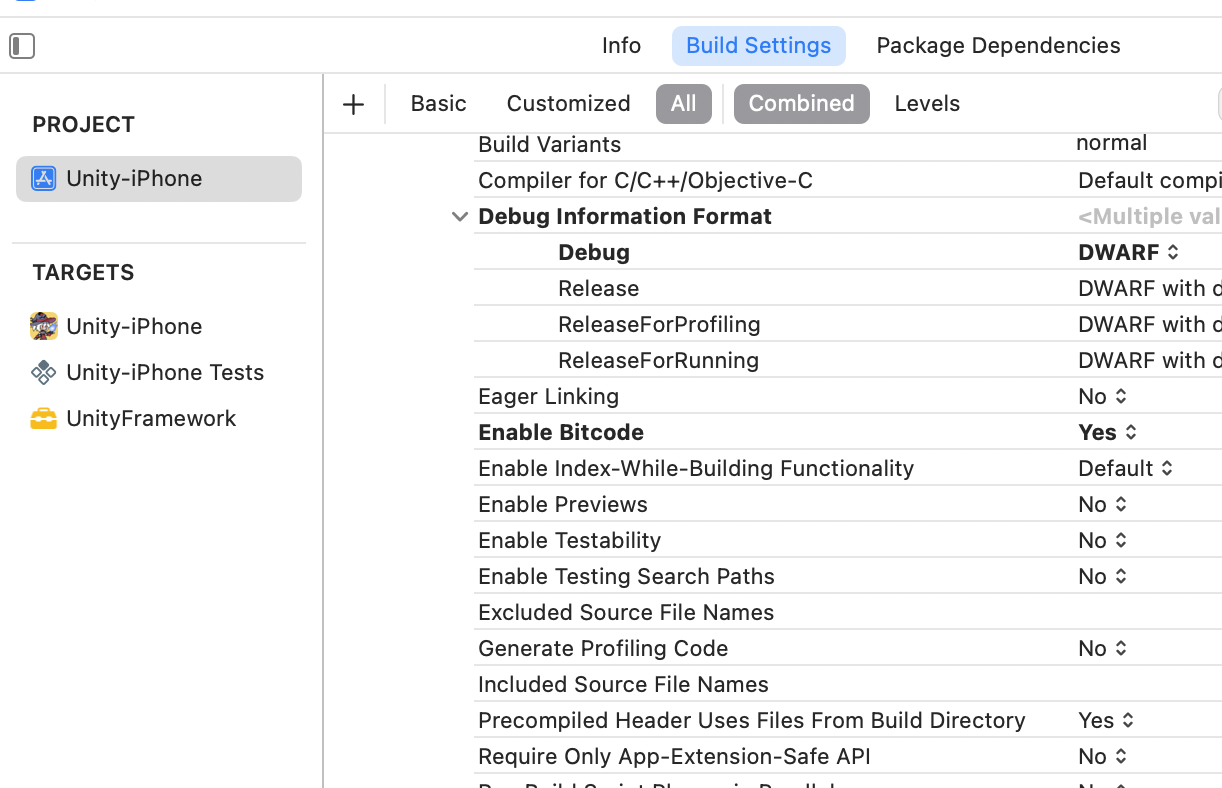Click Release DWARF with dSYM value

pyautogui.click(x=1150, y=288)
